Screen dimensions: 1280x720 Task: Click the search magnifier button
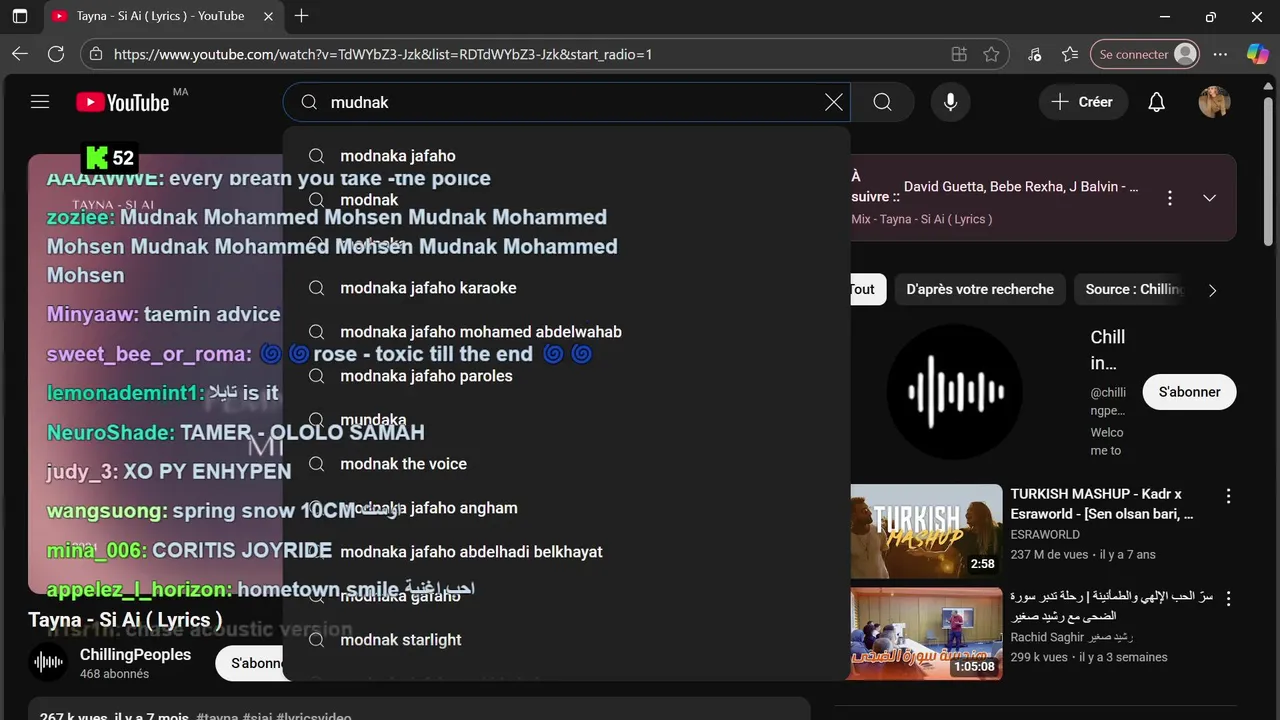882,102
